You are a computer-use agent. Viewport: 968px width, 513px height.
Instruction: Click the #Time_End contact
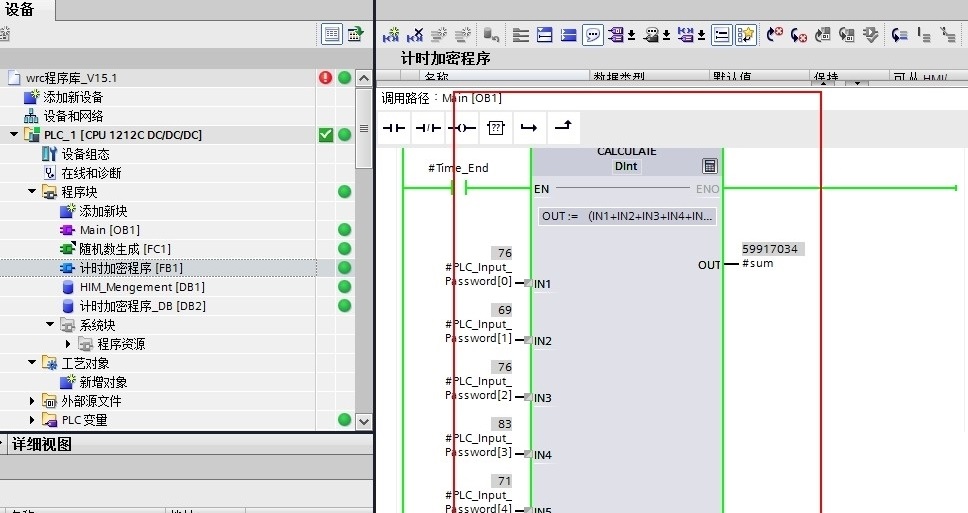(x=459, y=187)
